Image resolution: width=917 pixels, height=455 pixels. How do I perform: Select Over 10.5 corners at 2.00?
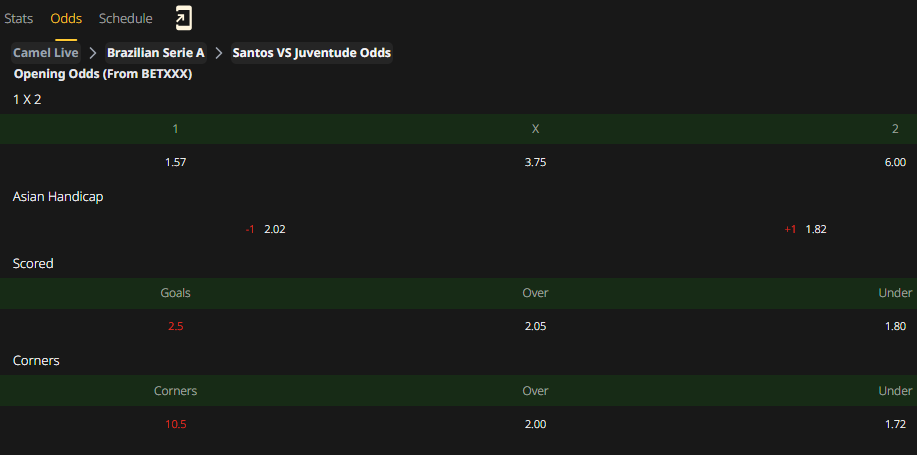(535, 424)
